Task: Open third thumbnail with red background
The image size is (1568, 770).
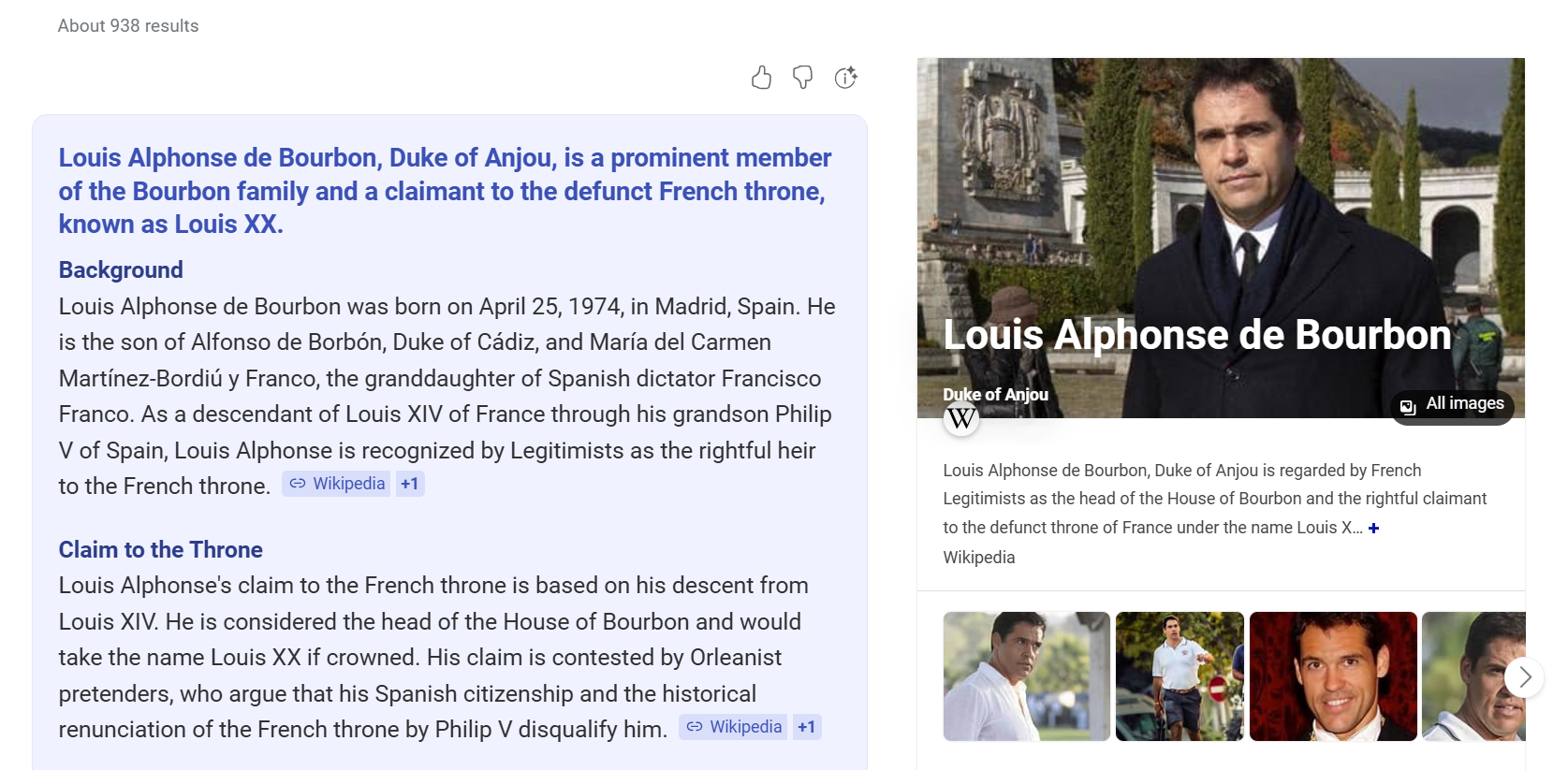Action: pos(1333,676)
